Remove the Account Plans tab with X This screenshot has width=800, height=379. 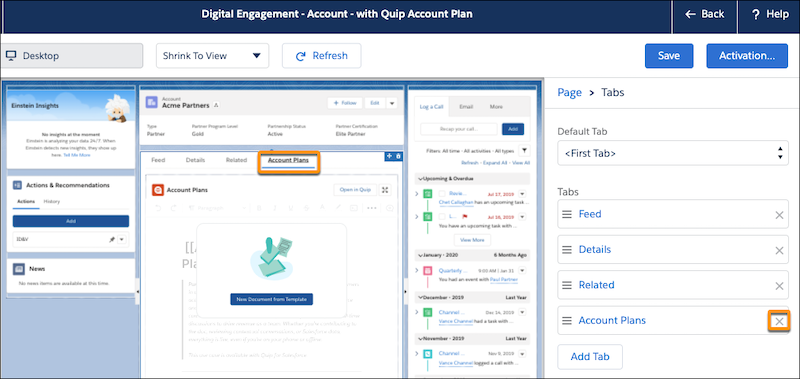(x=779, y=321)
